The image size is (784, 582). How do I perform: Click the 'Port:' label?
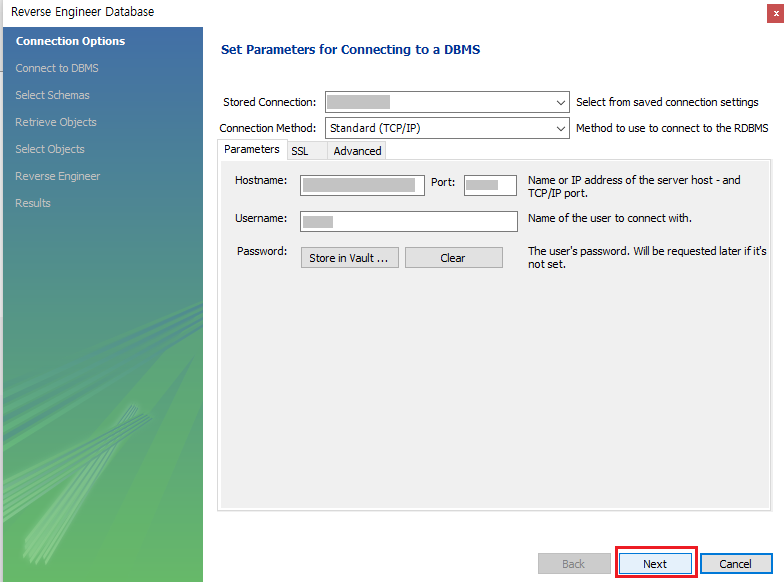(x=443, y=182)
